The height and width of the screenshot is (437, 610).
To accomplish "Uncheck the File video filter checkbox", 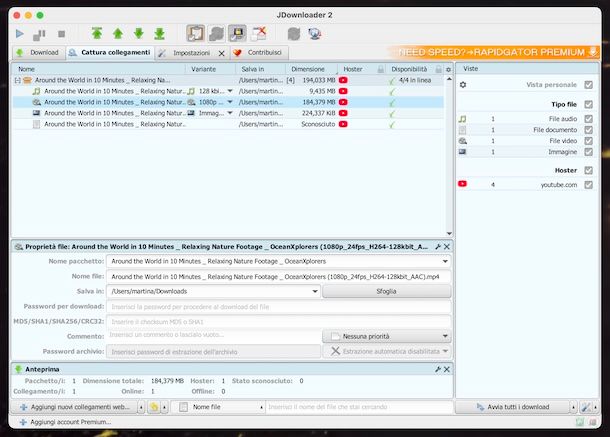I will click(588, 141).
